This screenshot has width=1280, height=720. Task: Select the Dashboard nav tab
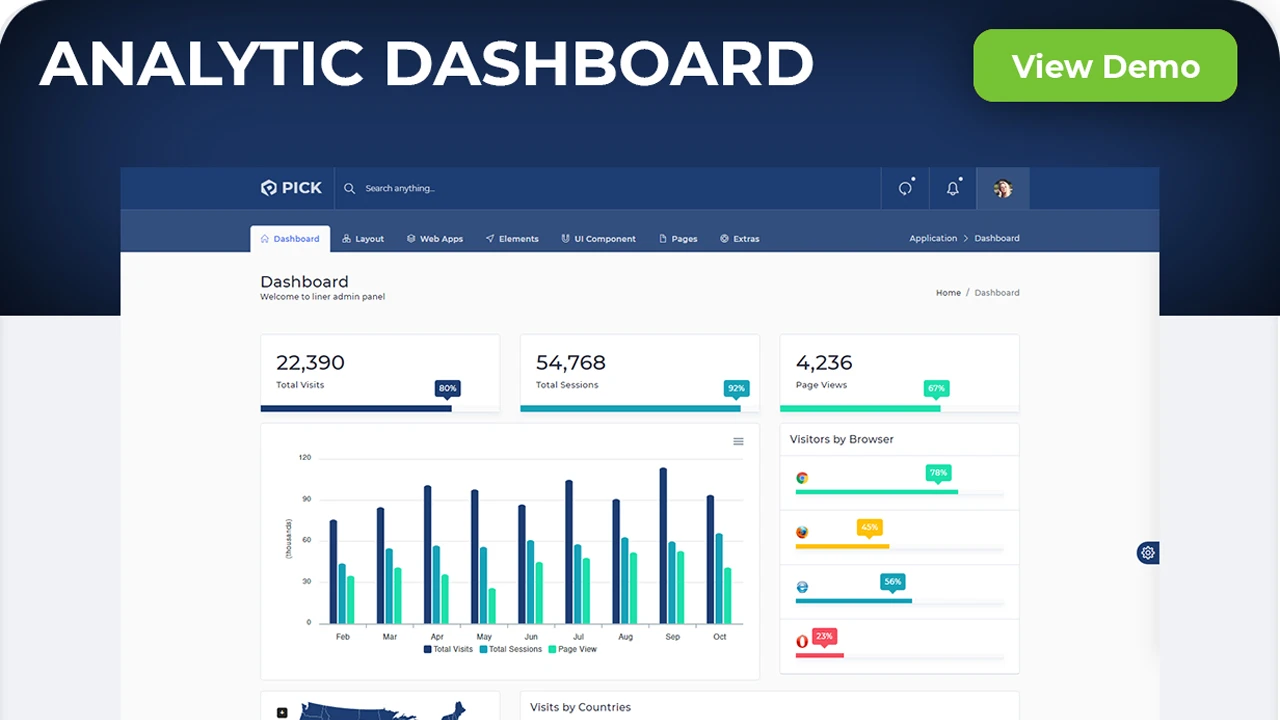tap(290, 239)
